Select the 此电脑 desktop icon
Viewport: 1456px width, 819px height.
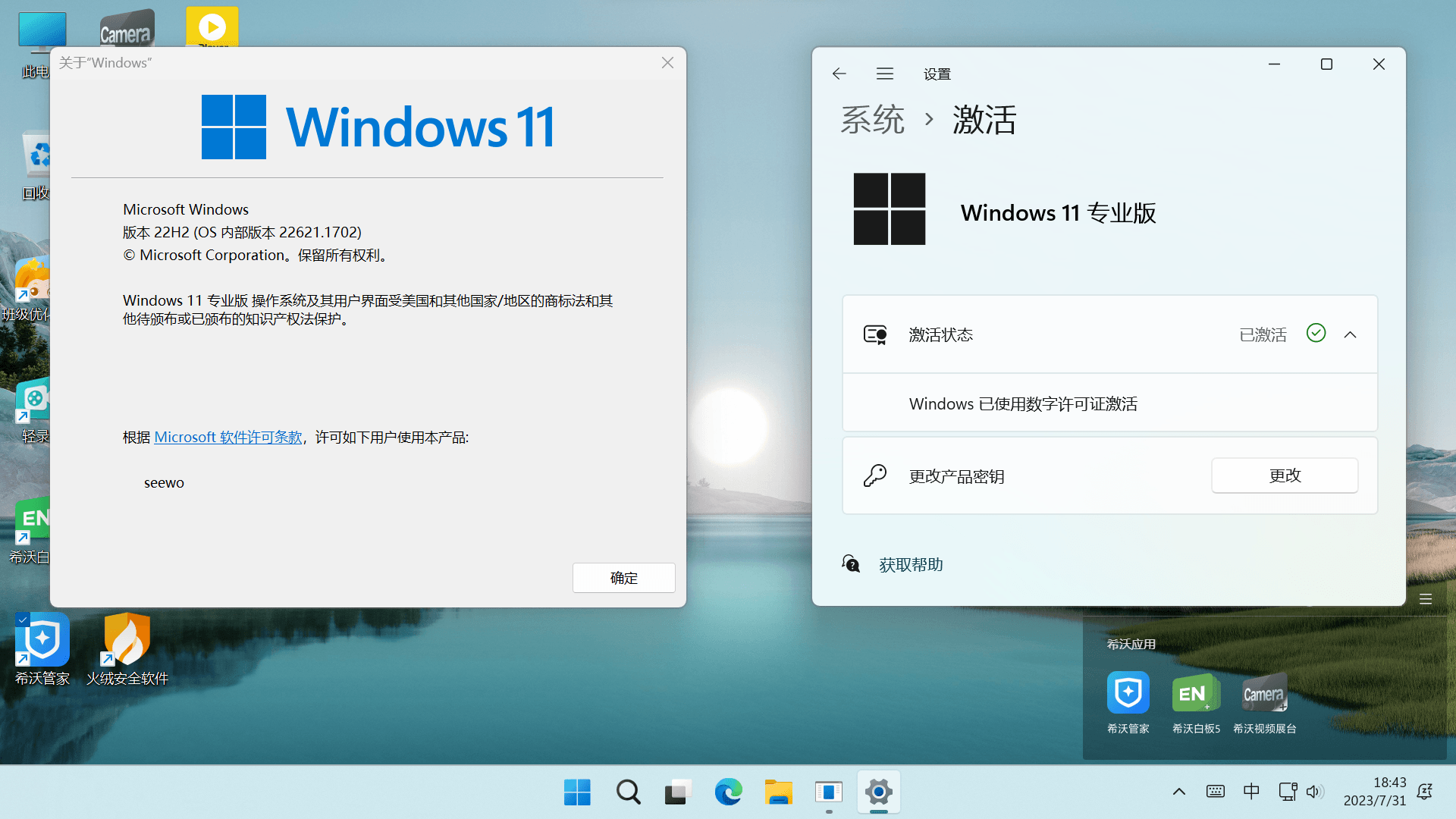(x=35, y=45)
